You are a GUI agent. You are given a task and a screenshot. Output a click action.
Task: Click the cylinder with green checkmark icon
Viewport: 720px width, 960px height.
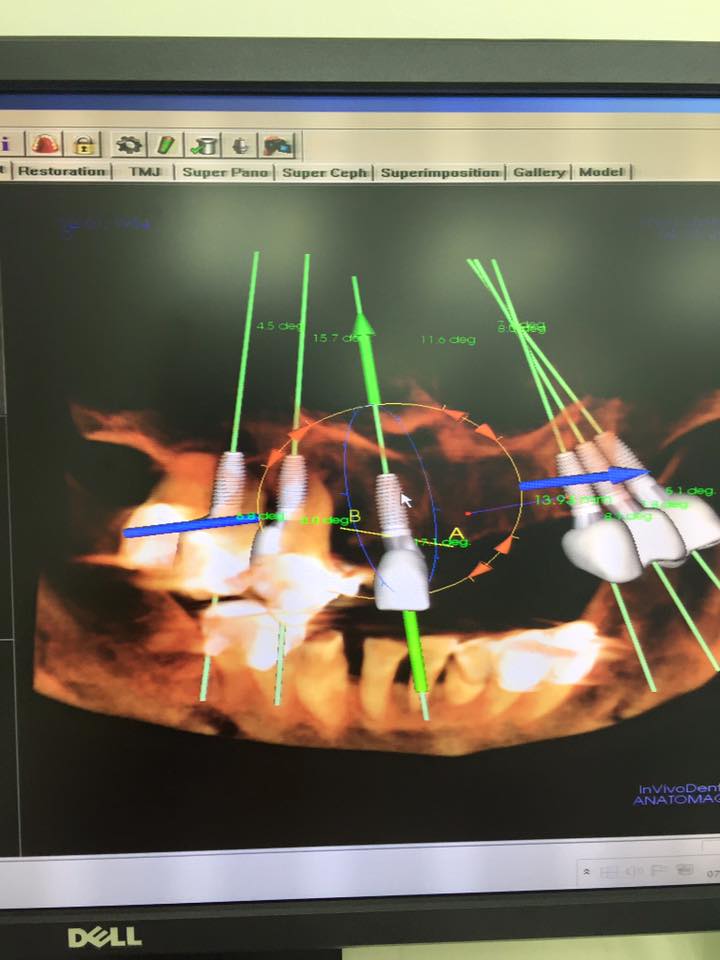[x=204, y=146]
